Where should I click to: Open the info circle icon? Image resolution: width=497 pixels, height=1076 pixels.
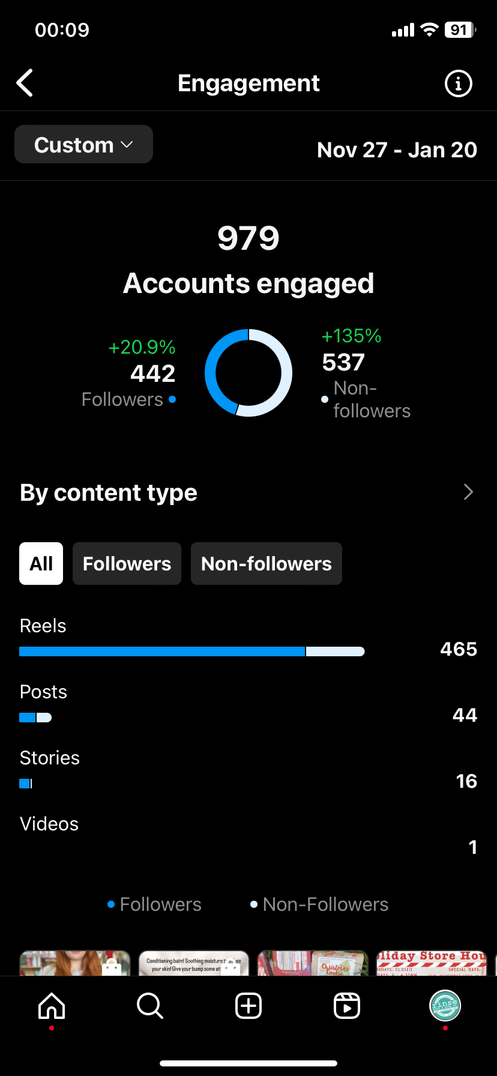[x=458, y=84]
